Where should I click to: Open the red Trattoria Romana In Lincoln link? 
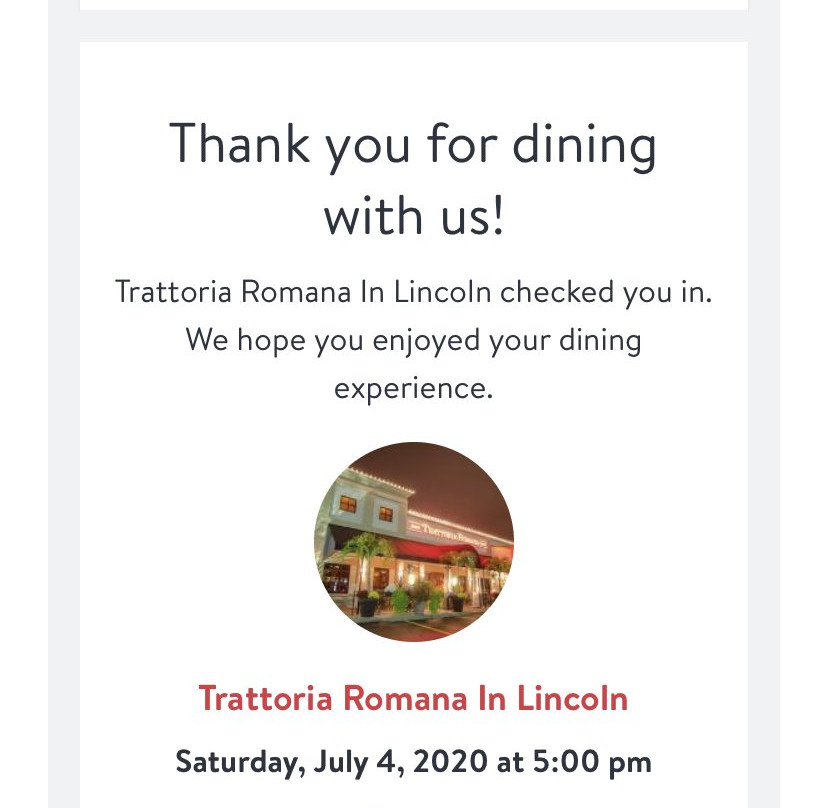point(413,698)
